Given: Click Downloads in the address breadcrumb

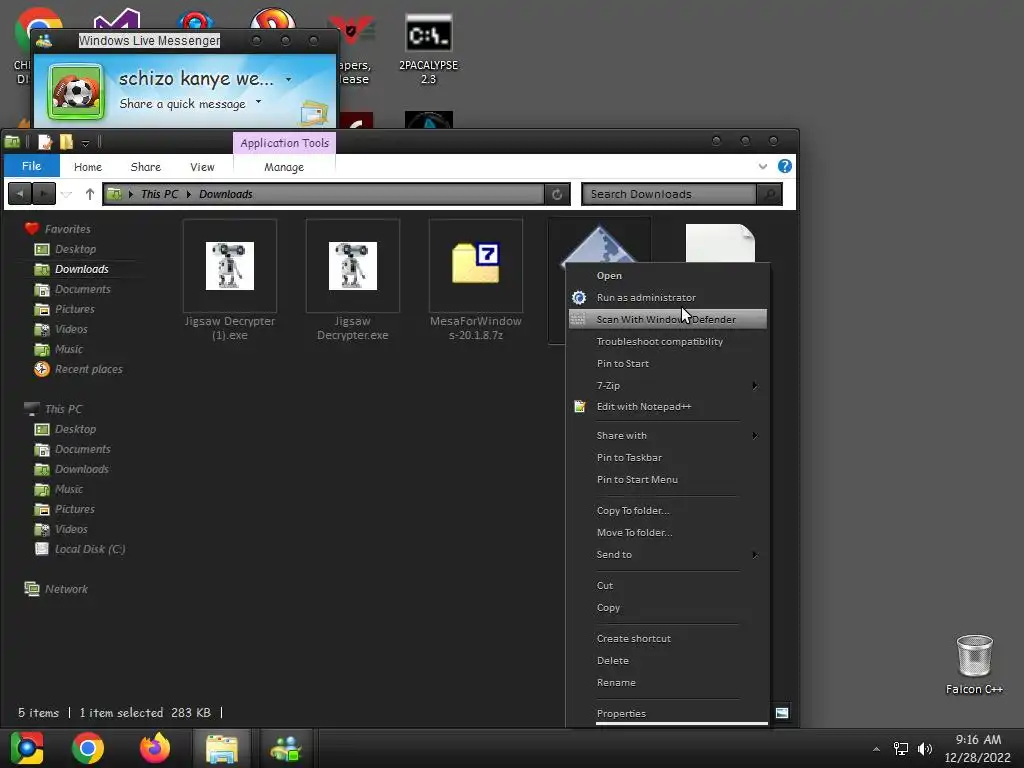Looking at the screenshot, I should click(225, 194).
